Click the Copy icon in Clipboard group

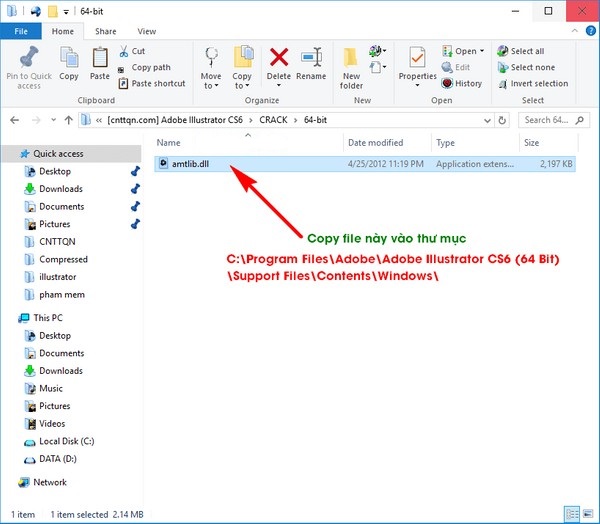[x=69, y=60]
